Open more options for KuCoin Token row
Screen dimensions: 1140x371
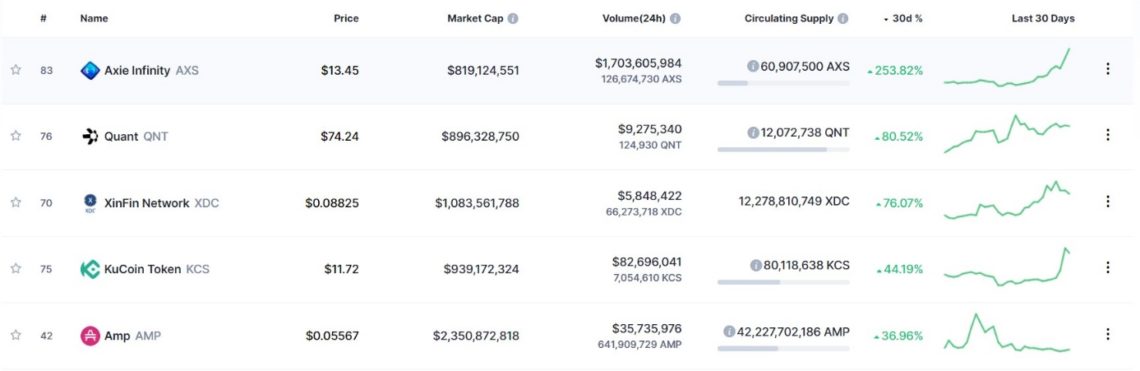click(x=1107, y=268)
